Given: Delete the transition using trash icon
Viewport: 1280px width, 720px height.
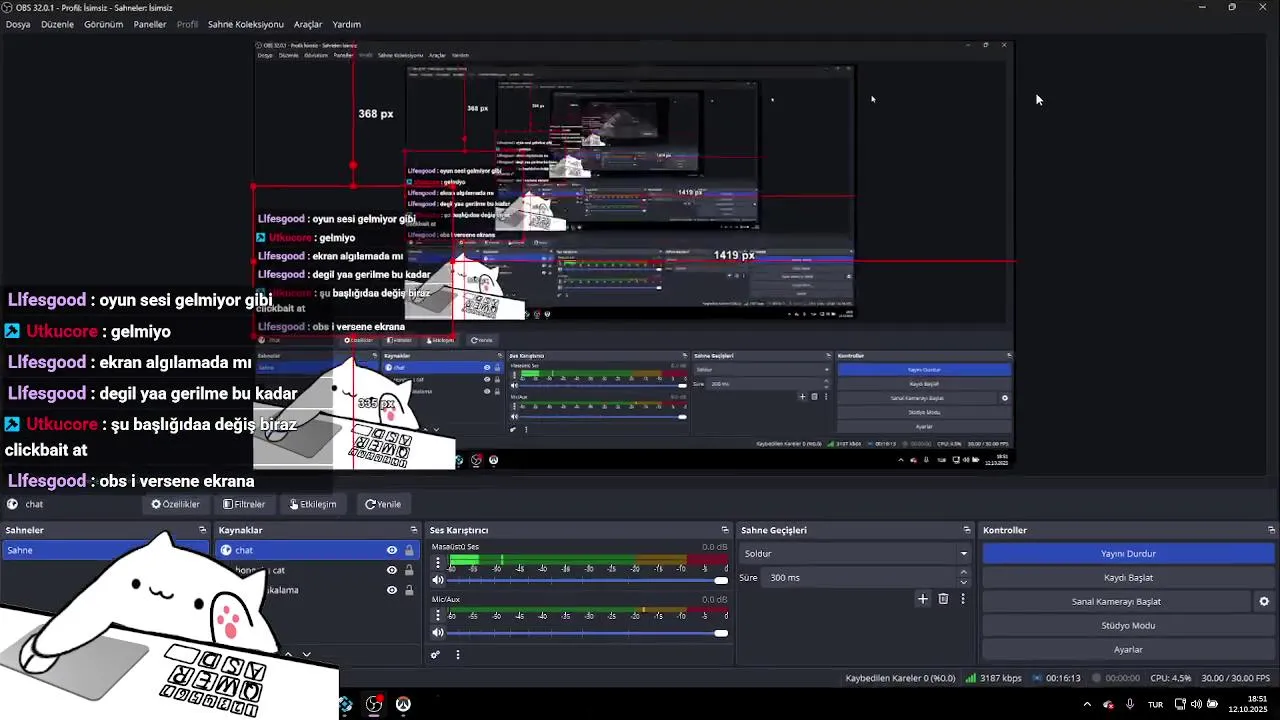Looking at the screenshot, I should tap(943, 599).
